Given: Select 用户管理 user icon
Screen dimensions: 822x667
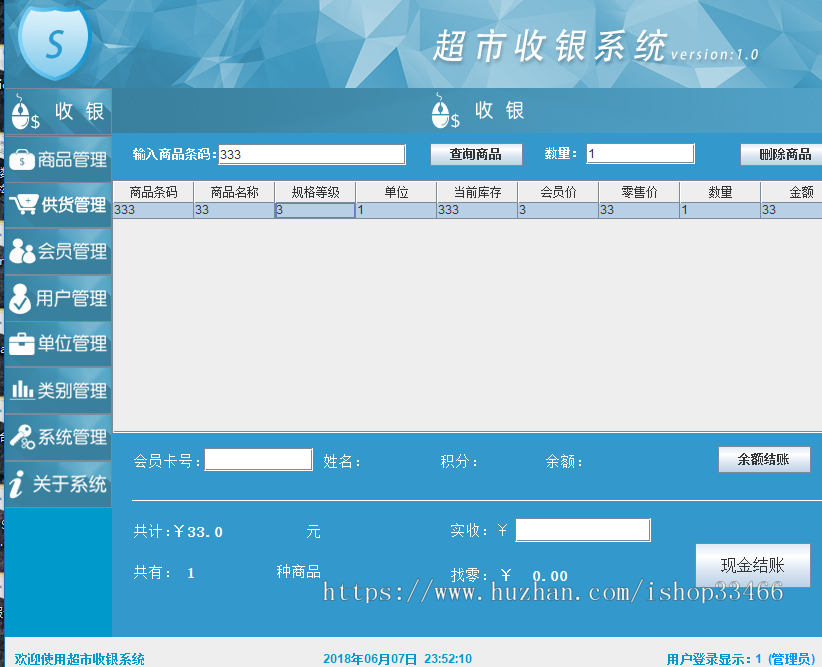Looking at the screenshot, I should (x=20, y=297).
